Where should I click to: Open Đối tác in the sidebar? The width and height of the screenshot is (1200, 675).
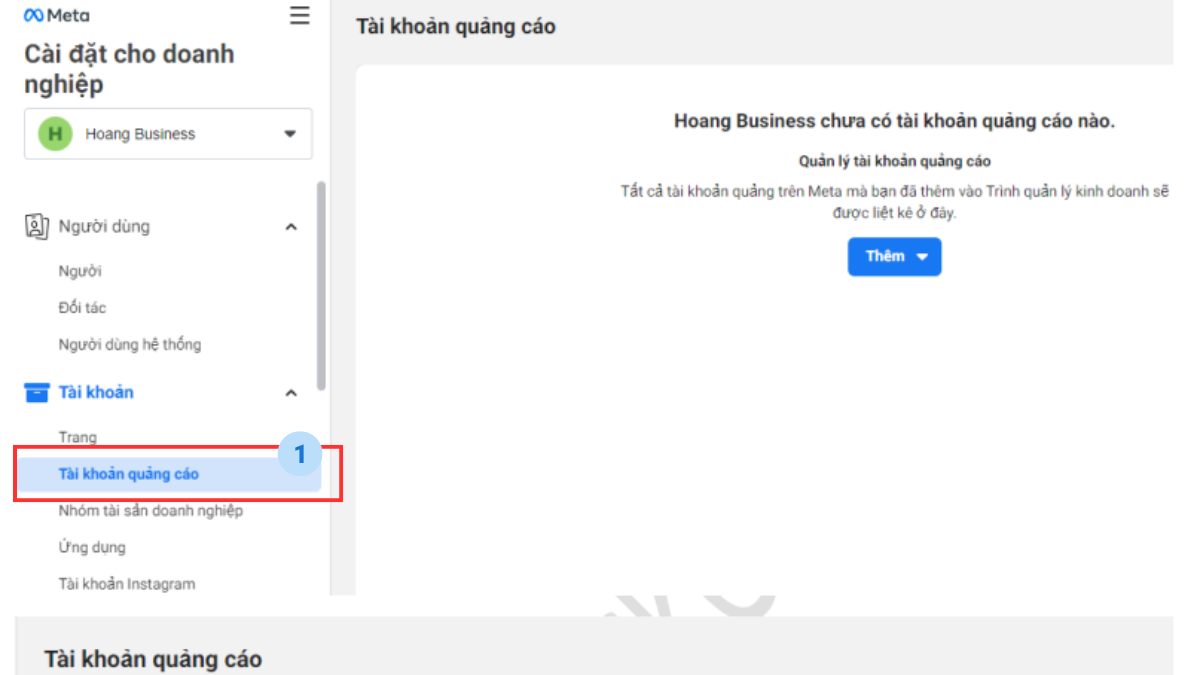(x=82, y=307)
